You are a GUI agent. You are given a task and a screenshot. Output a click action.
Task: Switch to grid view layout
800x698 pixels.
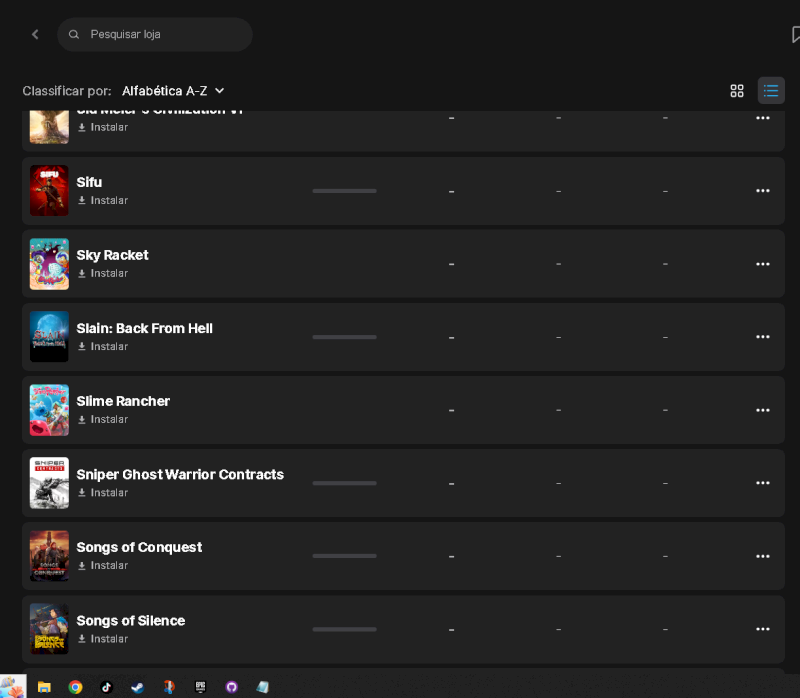(x=737, y=91)
